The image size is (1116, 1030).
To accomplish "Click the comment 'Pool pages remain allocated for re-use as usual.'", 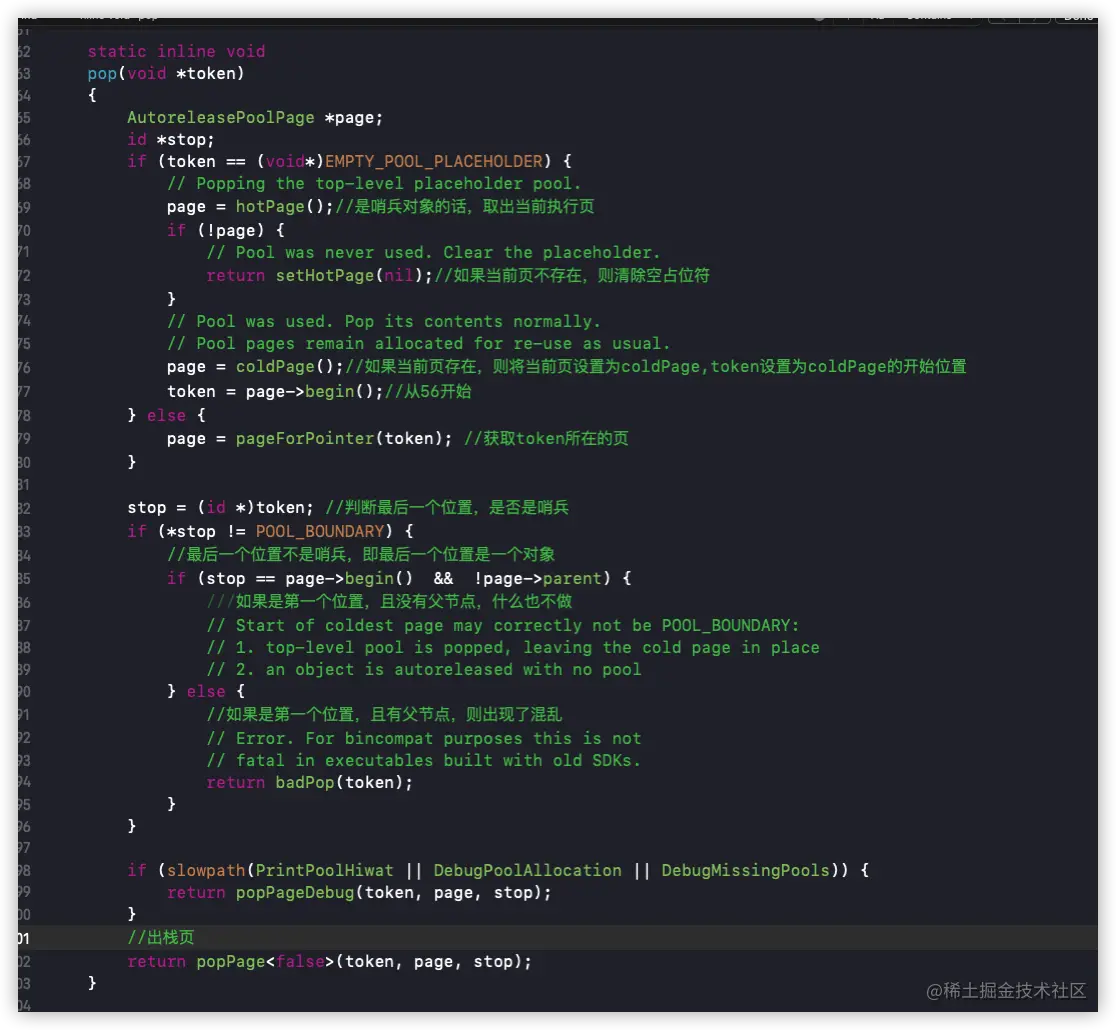I will [x=418, y=344].
